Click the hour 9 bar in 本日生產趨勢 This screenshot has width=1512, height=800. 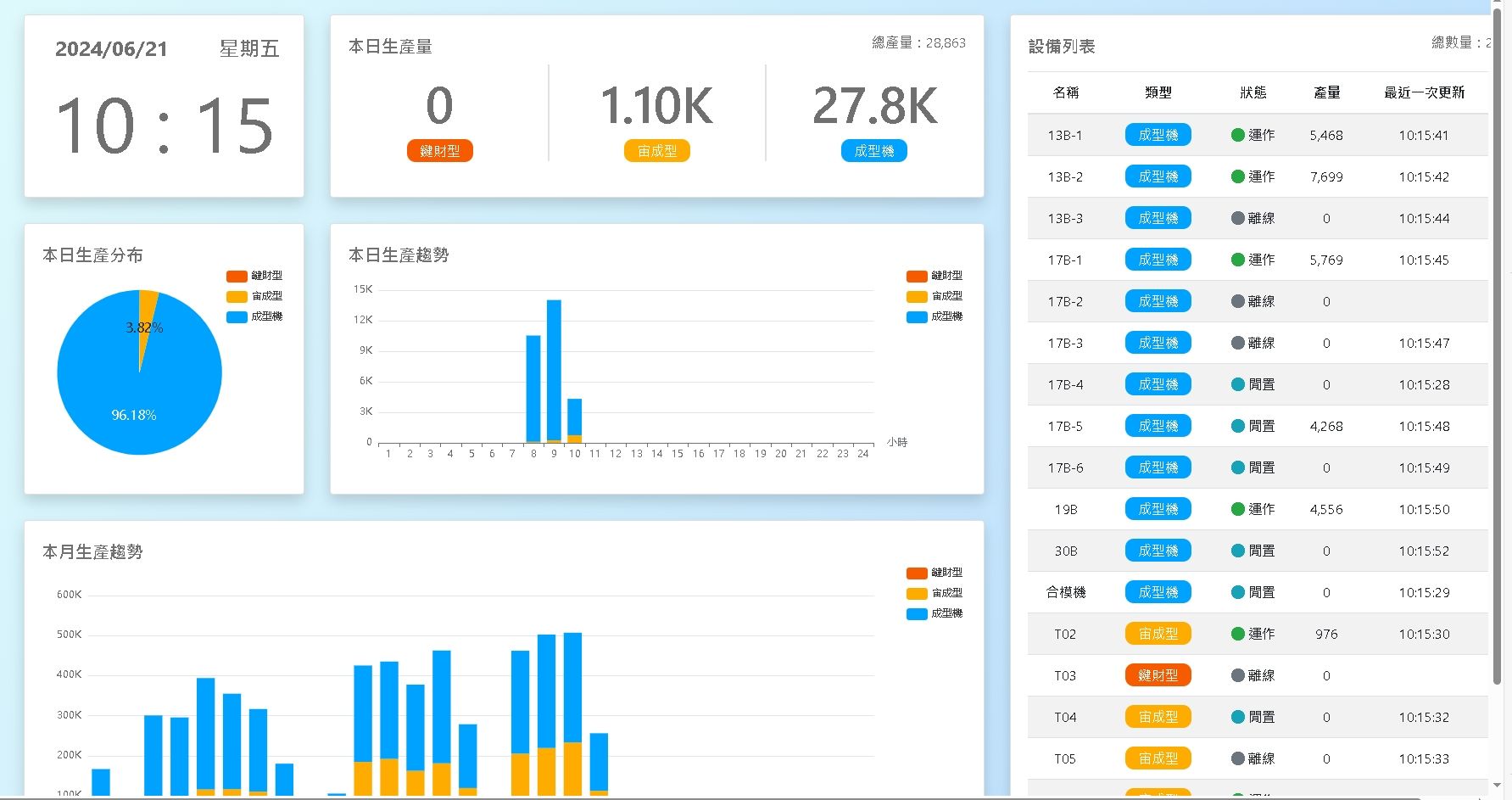(x=554, y=370)
